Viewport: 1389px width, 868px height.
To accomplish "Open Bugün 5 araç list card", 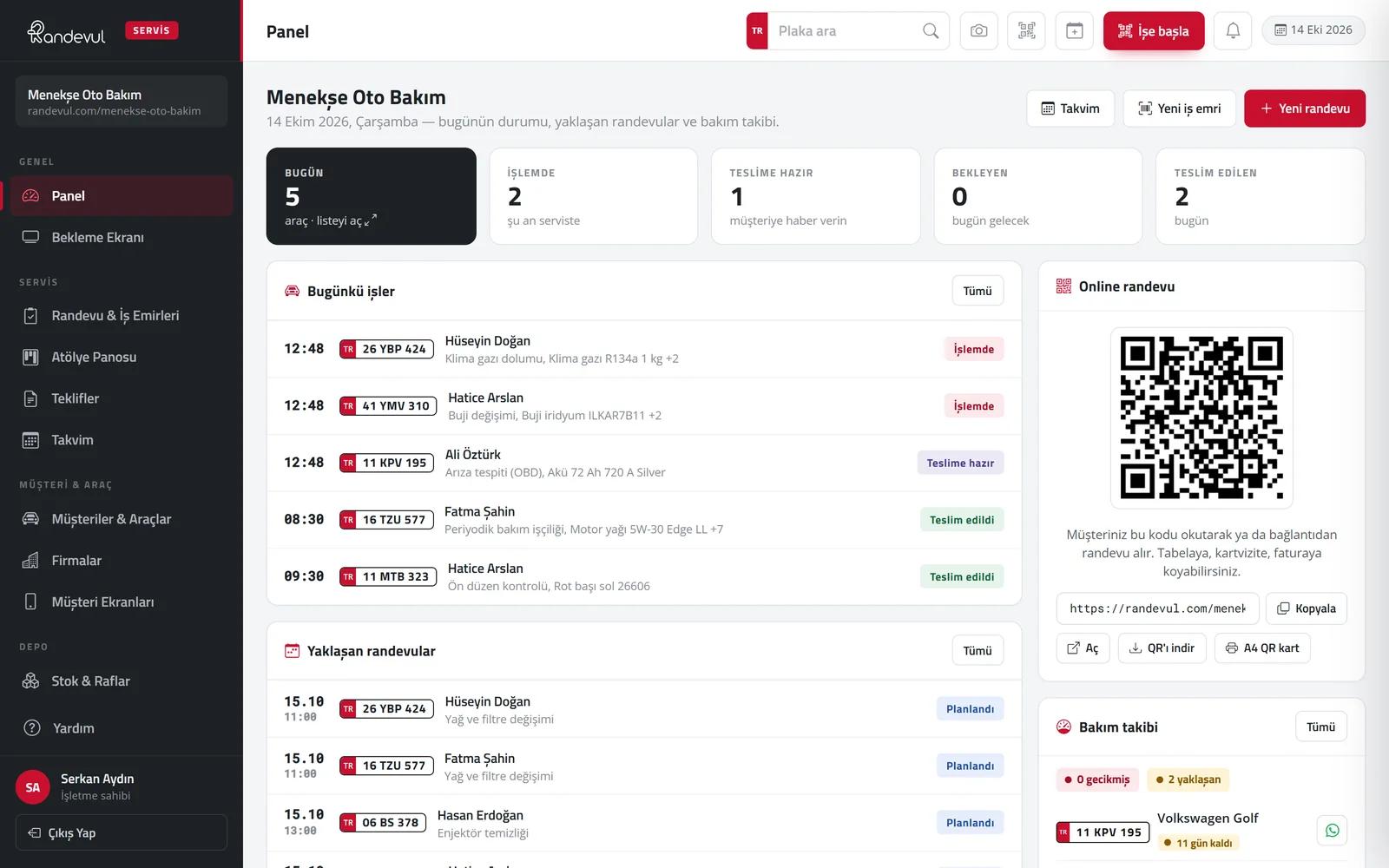I will coord(372,196).
